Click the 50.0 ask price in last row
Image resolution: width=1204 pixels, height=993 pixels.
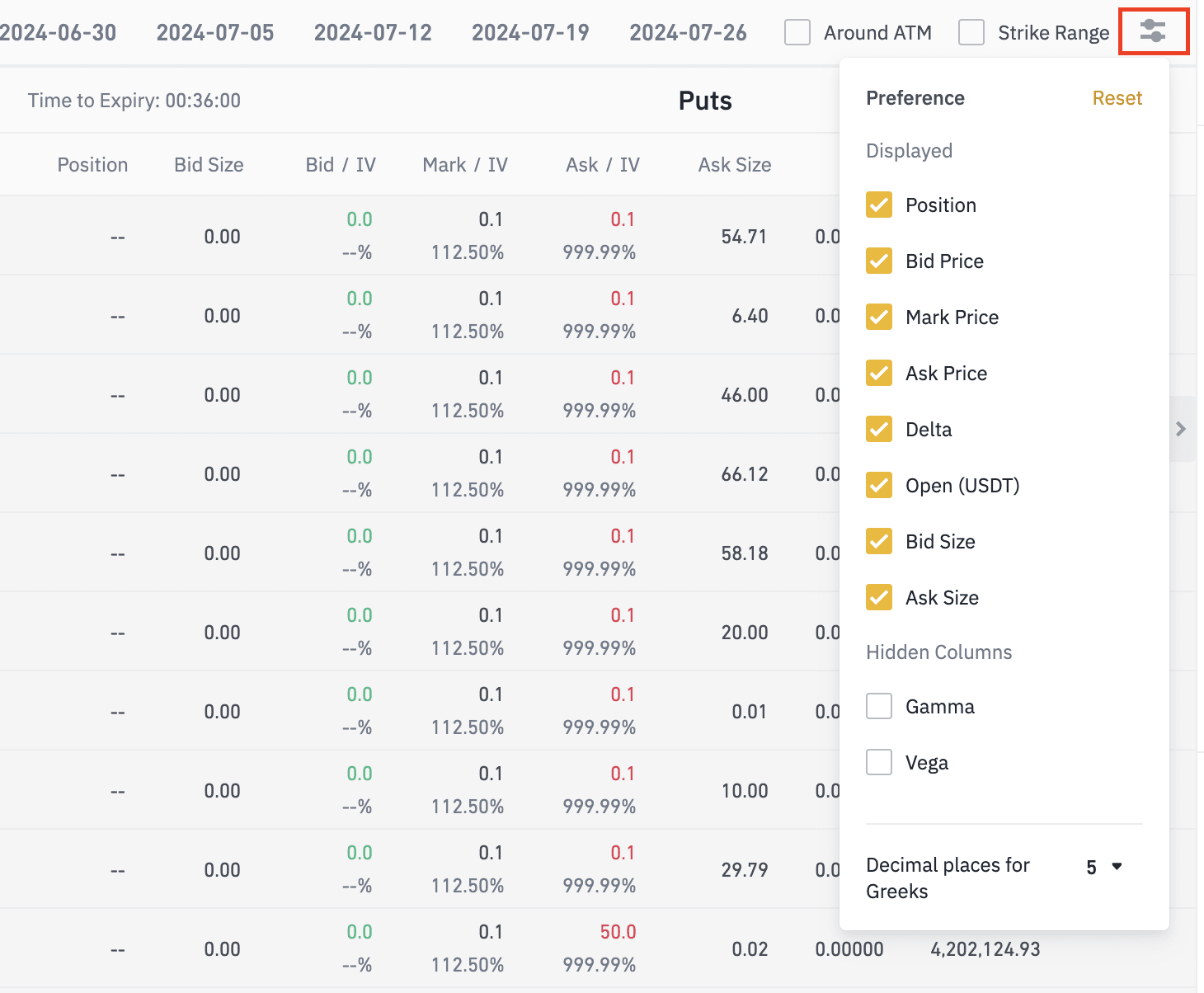coord(618,932)
